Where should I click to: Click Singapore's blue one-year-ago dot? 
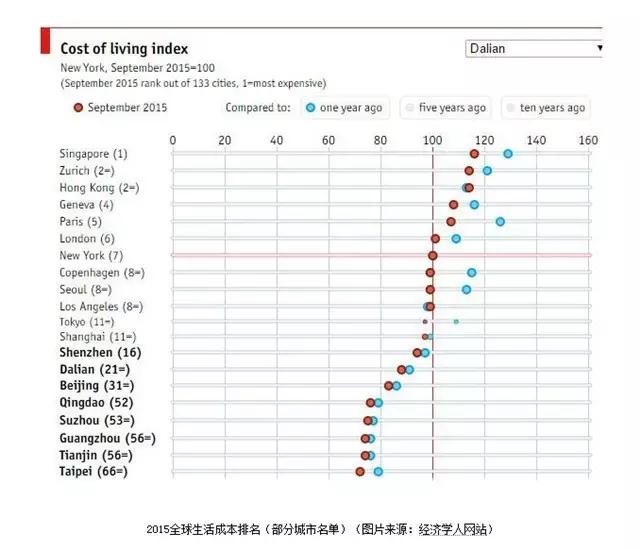508,154
